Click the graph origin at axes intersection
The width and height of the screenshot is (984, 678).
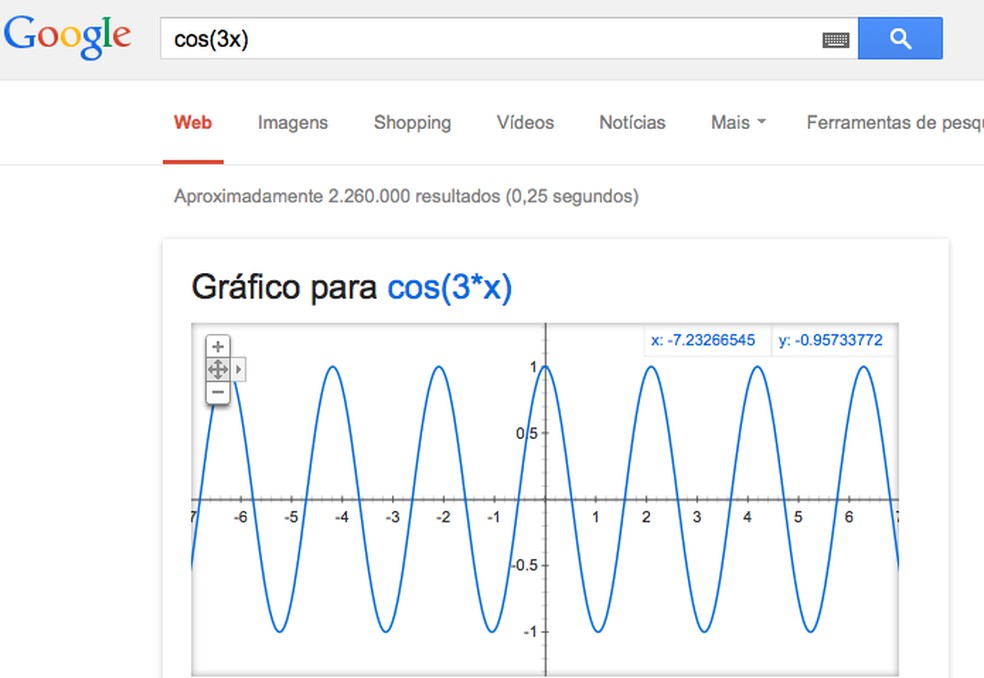pyautogui.click(x=545, y=499)
